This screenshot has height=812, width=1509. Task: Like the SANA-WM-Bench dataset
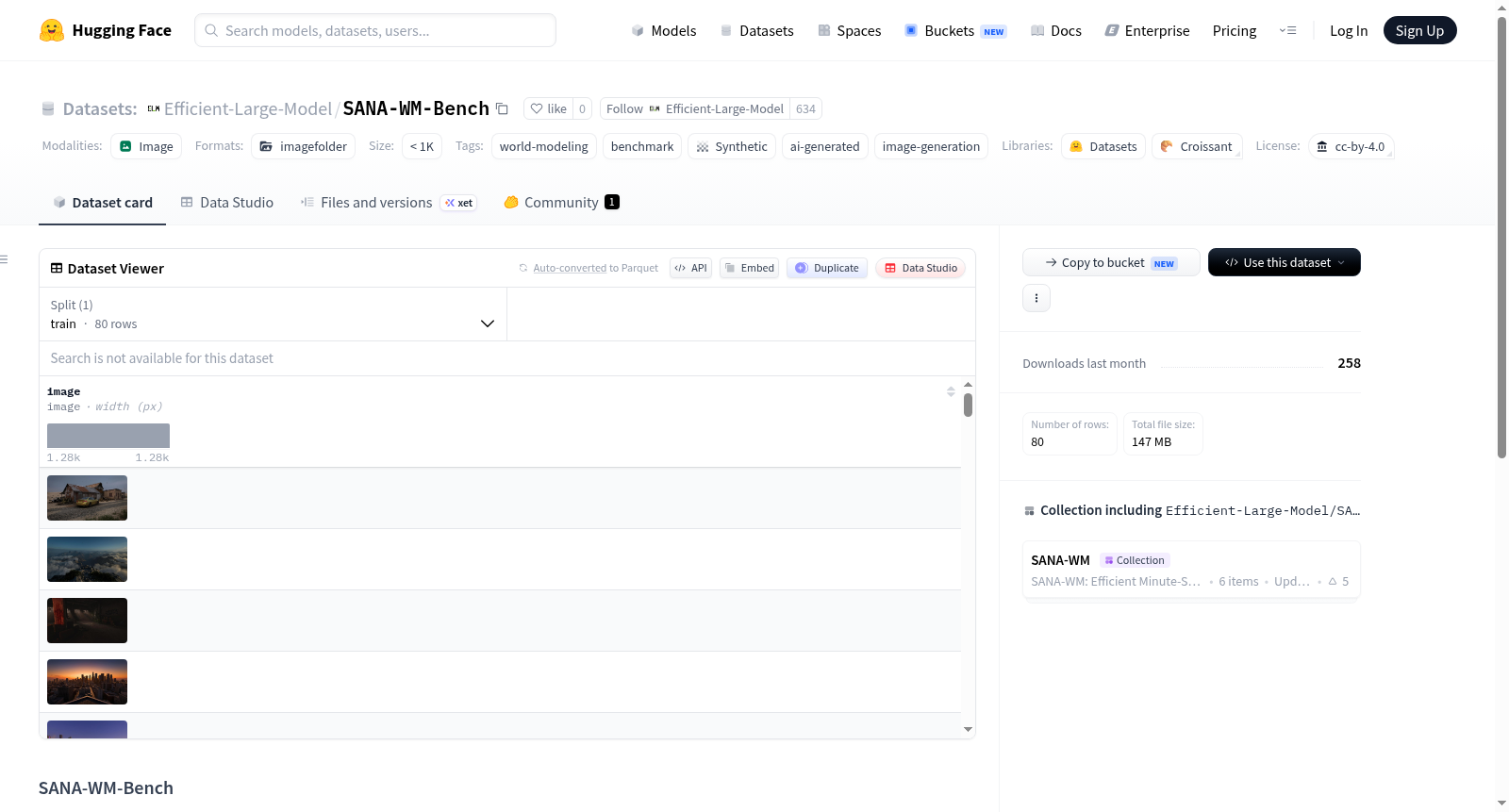[x=549, y=108]
